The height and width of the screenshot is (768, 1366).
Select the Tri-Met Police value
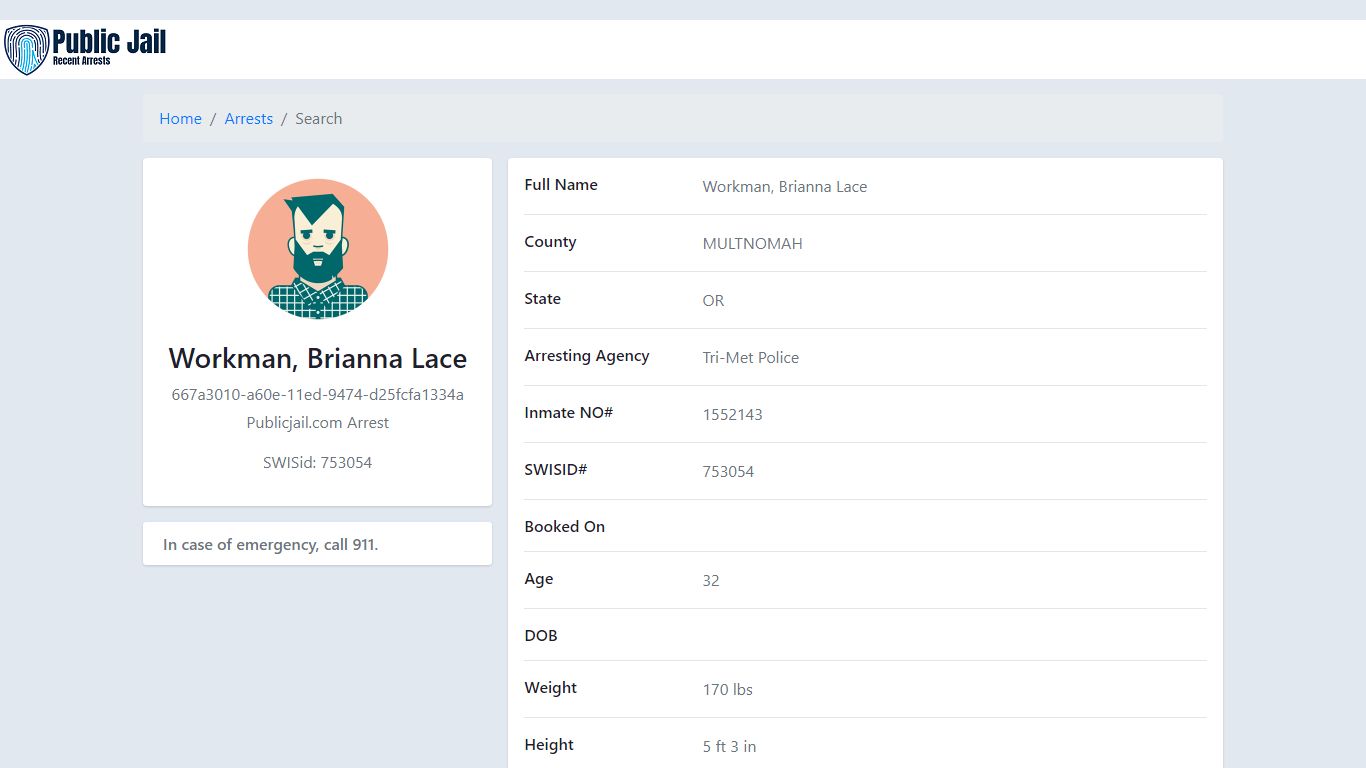[751, 357]
